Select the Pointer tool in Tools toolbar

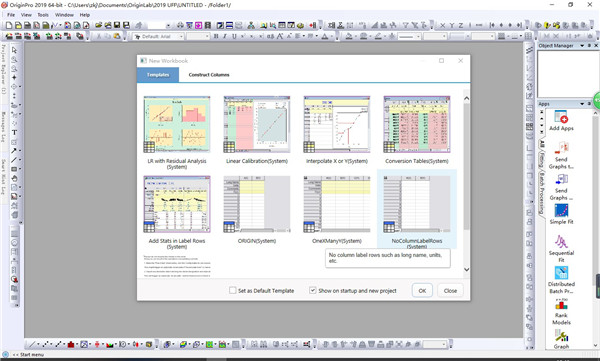point(14,50)
